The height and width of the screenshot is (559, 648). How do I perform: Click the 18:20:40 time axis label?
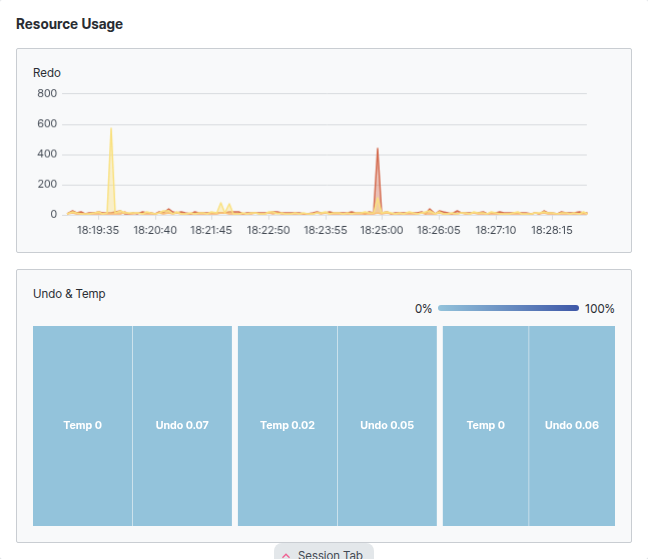[155, 230]
